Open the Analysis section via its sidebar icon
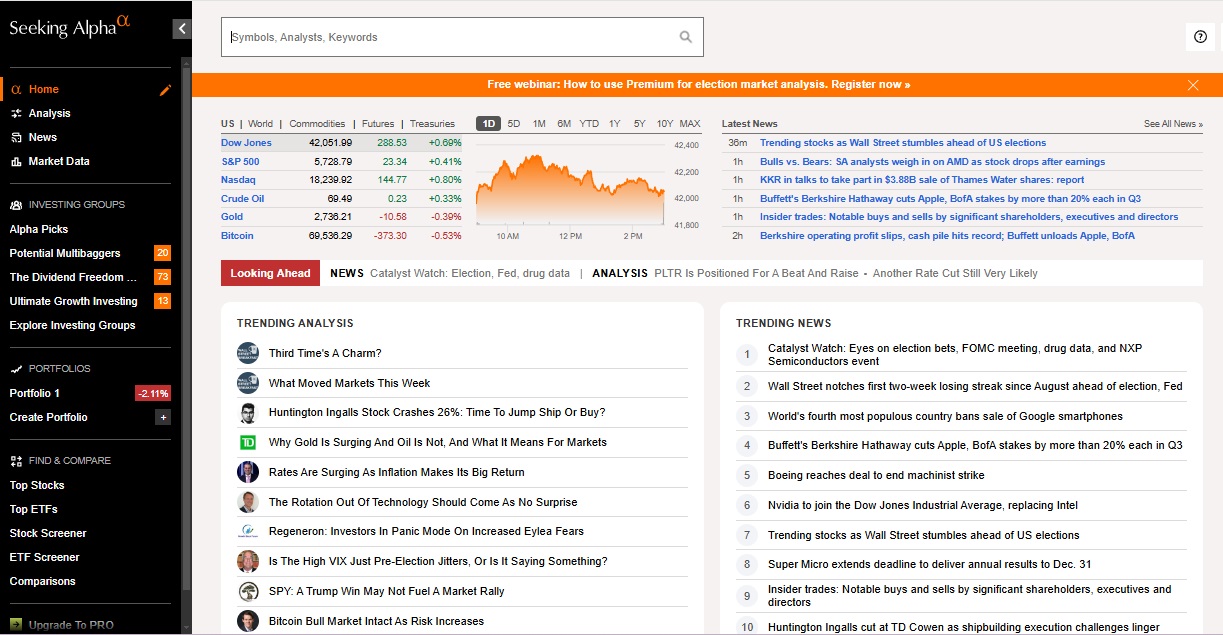Screen dimensions: 1223x635 [18, 113]
